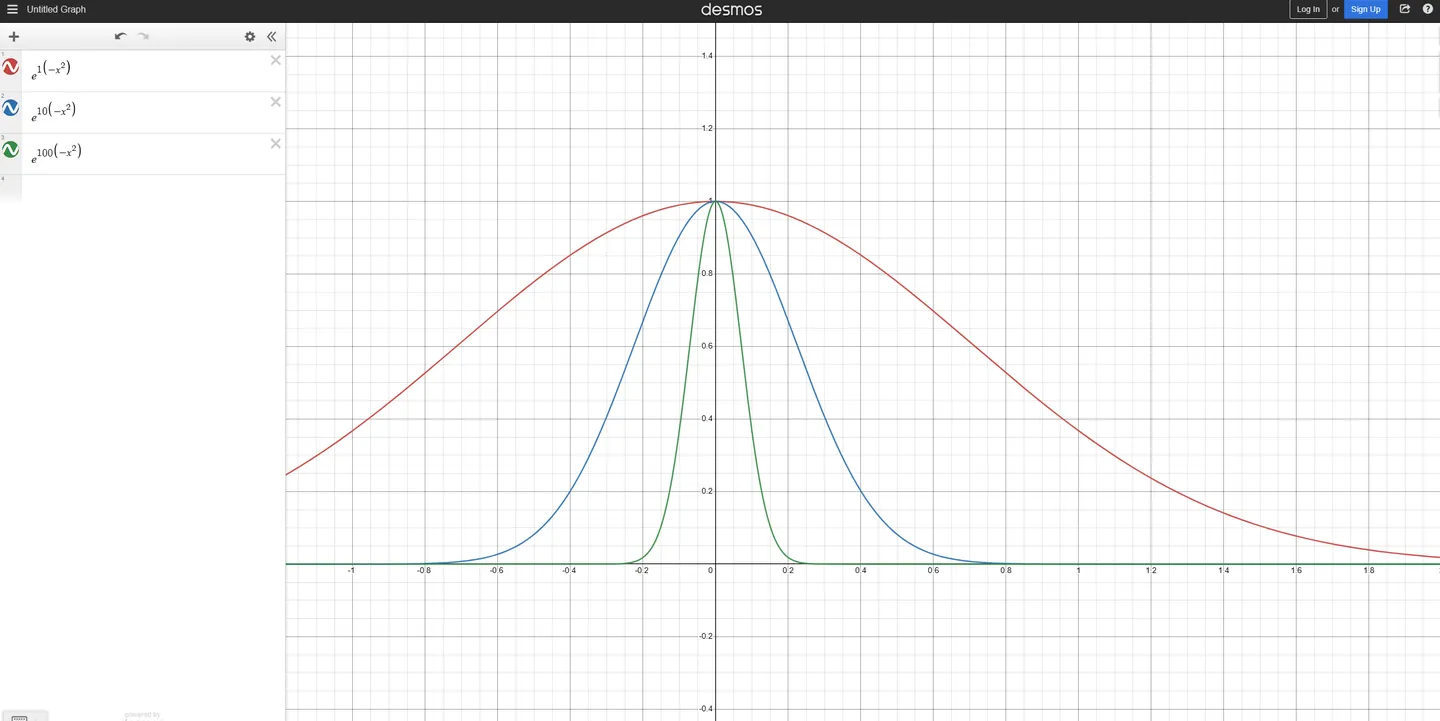Open the help question mark icon
1440x721 pixels.
tap(1428, 9)
